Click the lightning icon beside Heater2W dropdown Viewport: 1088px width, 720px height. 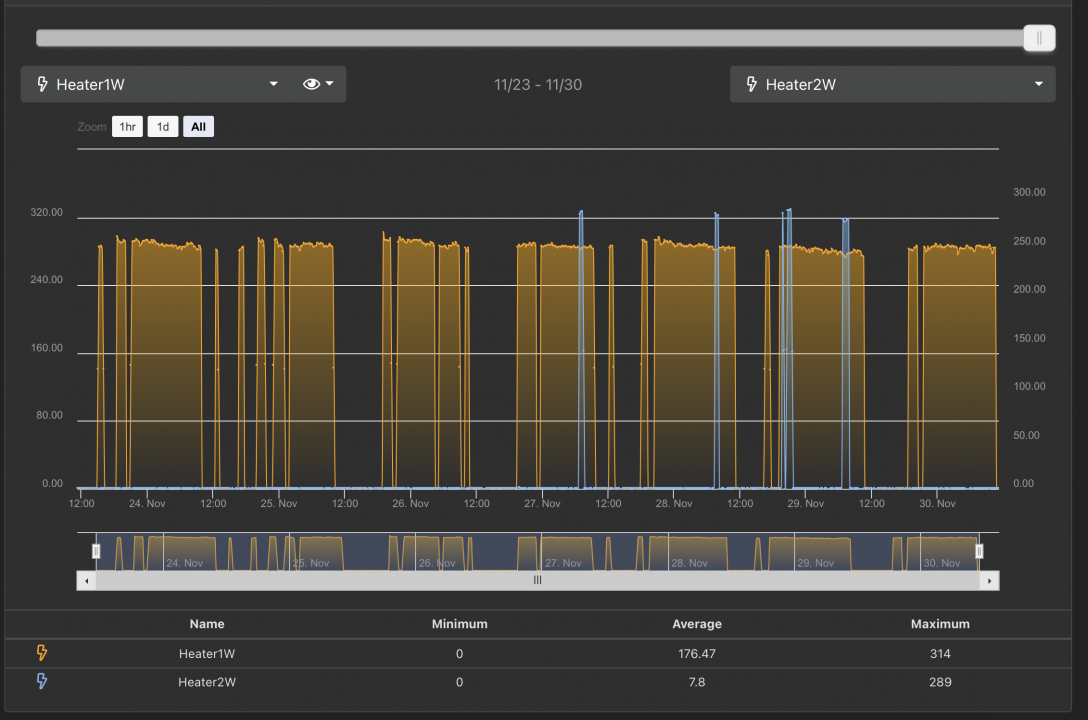[x=751, y=84]
